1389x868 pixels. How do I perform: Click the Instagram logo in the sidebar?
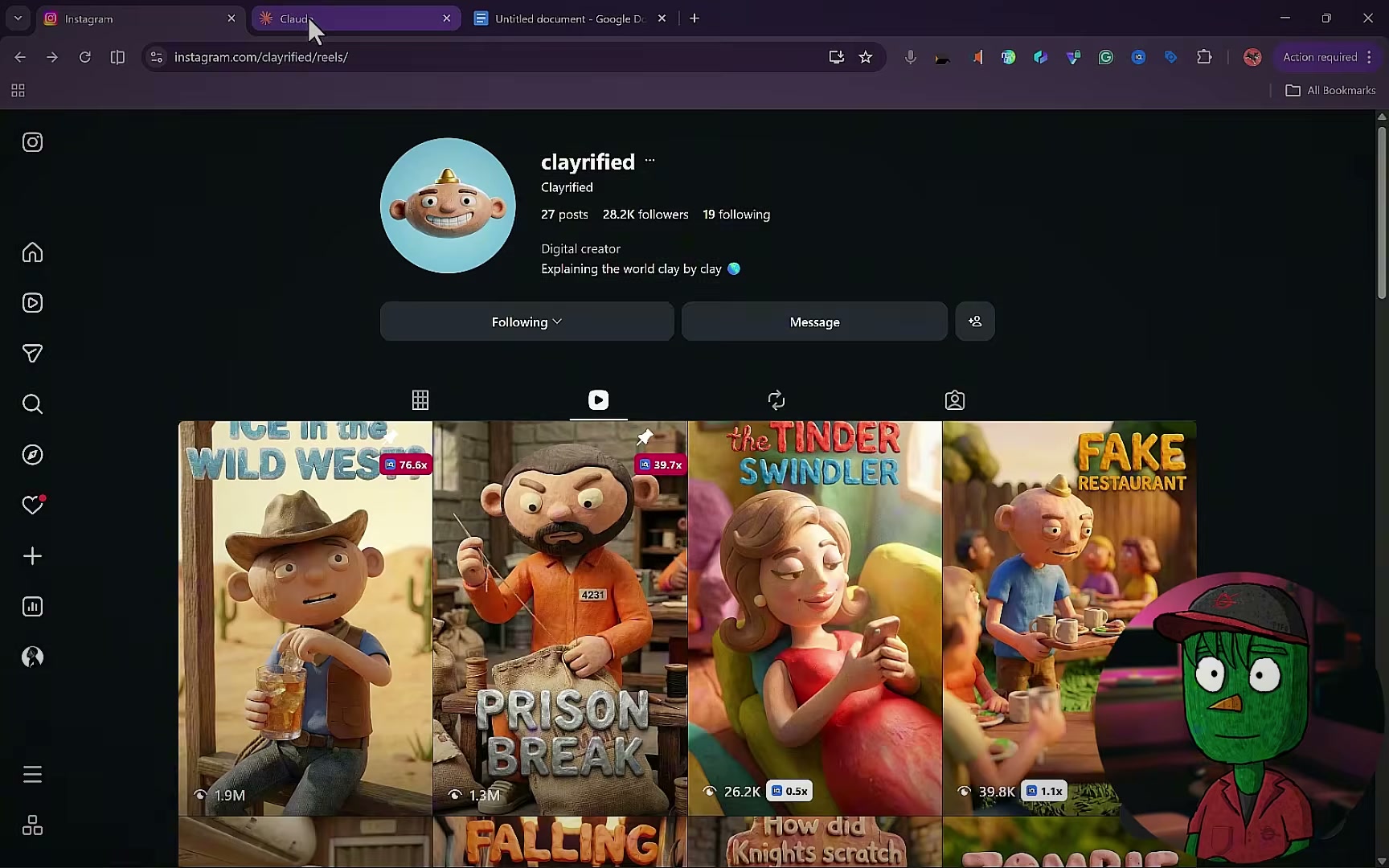tap(32, 142)
